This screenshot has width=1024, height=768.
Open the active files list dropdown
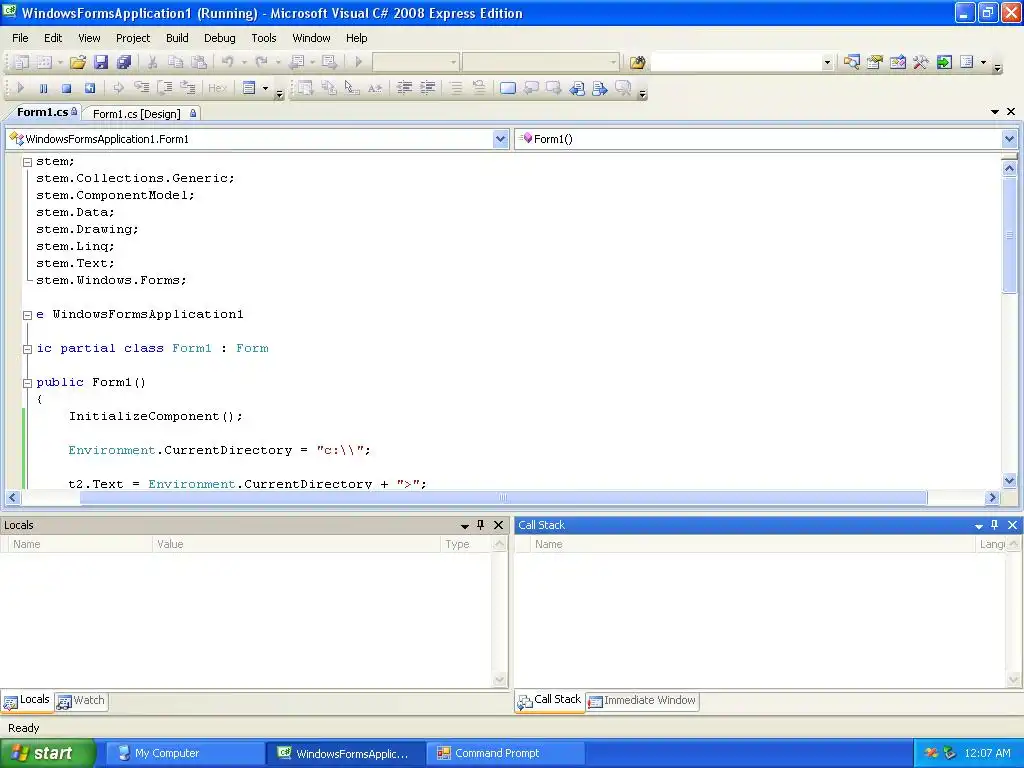995,112
